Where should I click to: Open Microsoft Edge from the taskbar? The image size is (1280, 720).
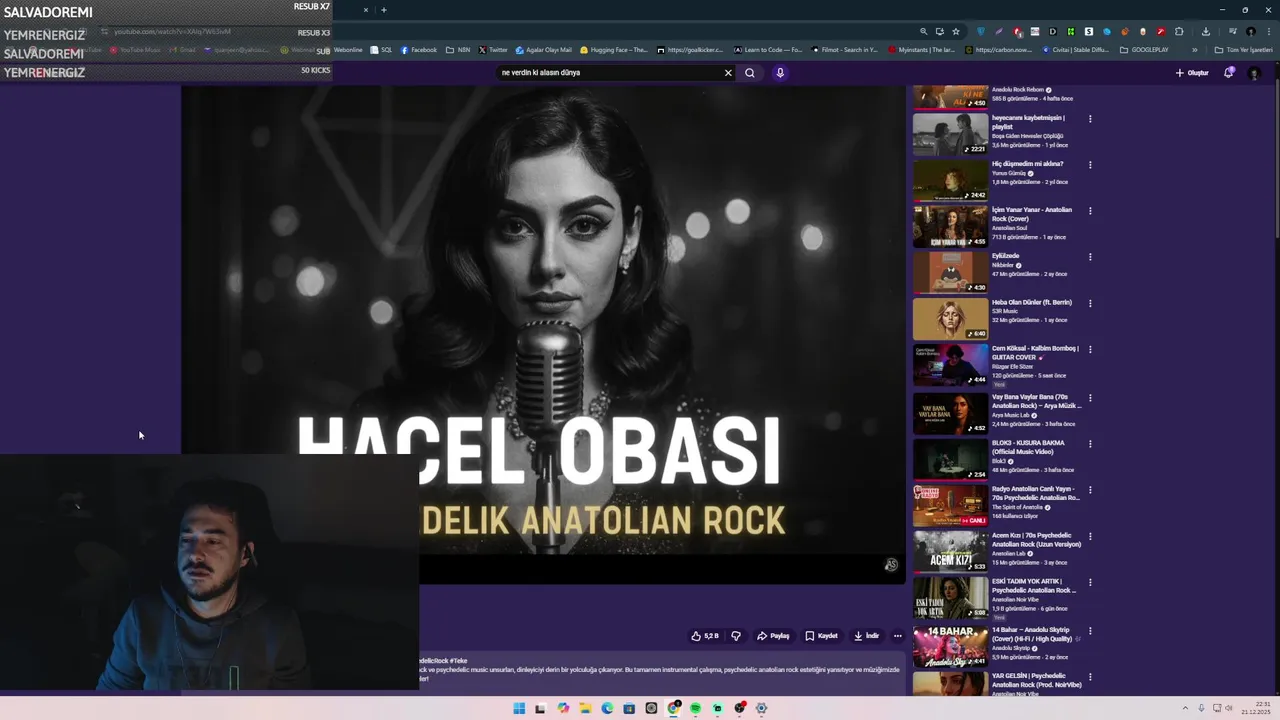tap(607, 708)
